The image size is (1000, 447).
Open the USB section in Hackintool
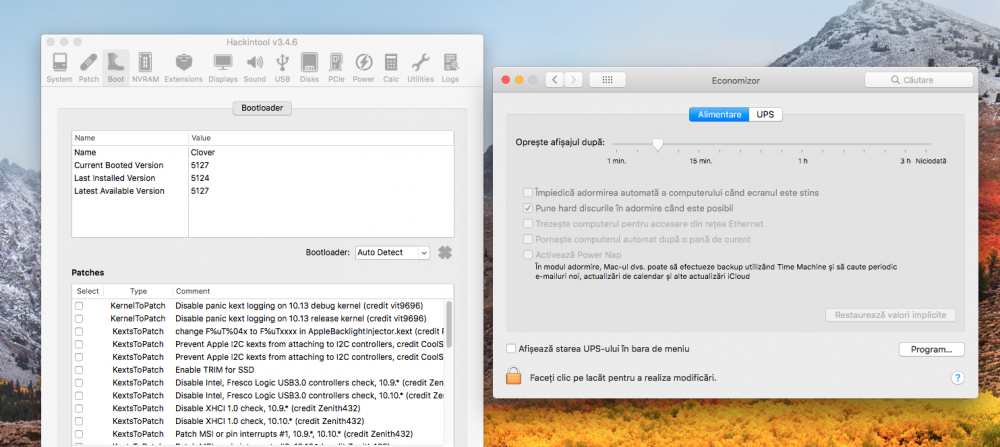click(x=283, y=68)
